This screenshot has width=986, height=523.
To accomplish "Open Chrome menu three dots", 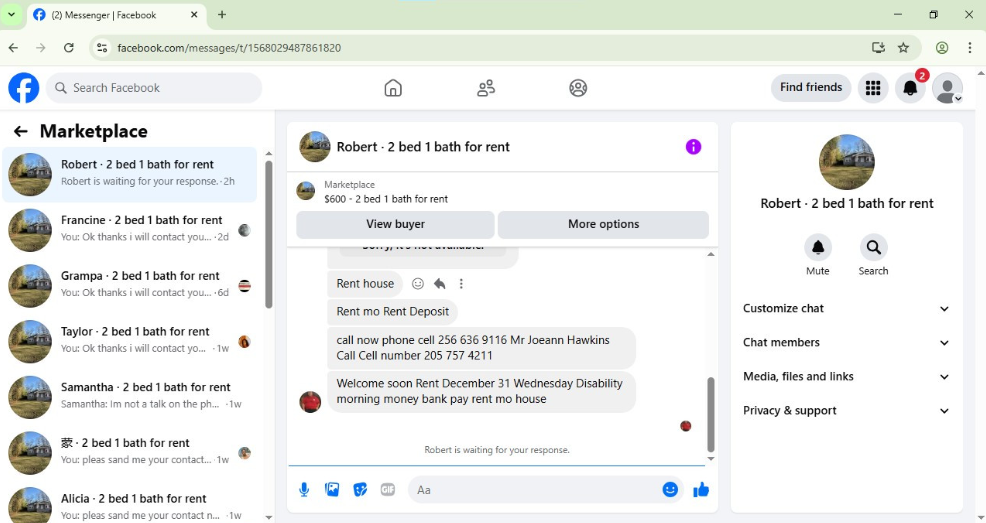I will tap(969, 48).
